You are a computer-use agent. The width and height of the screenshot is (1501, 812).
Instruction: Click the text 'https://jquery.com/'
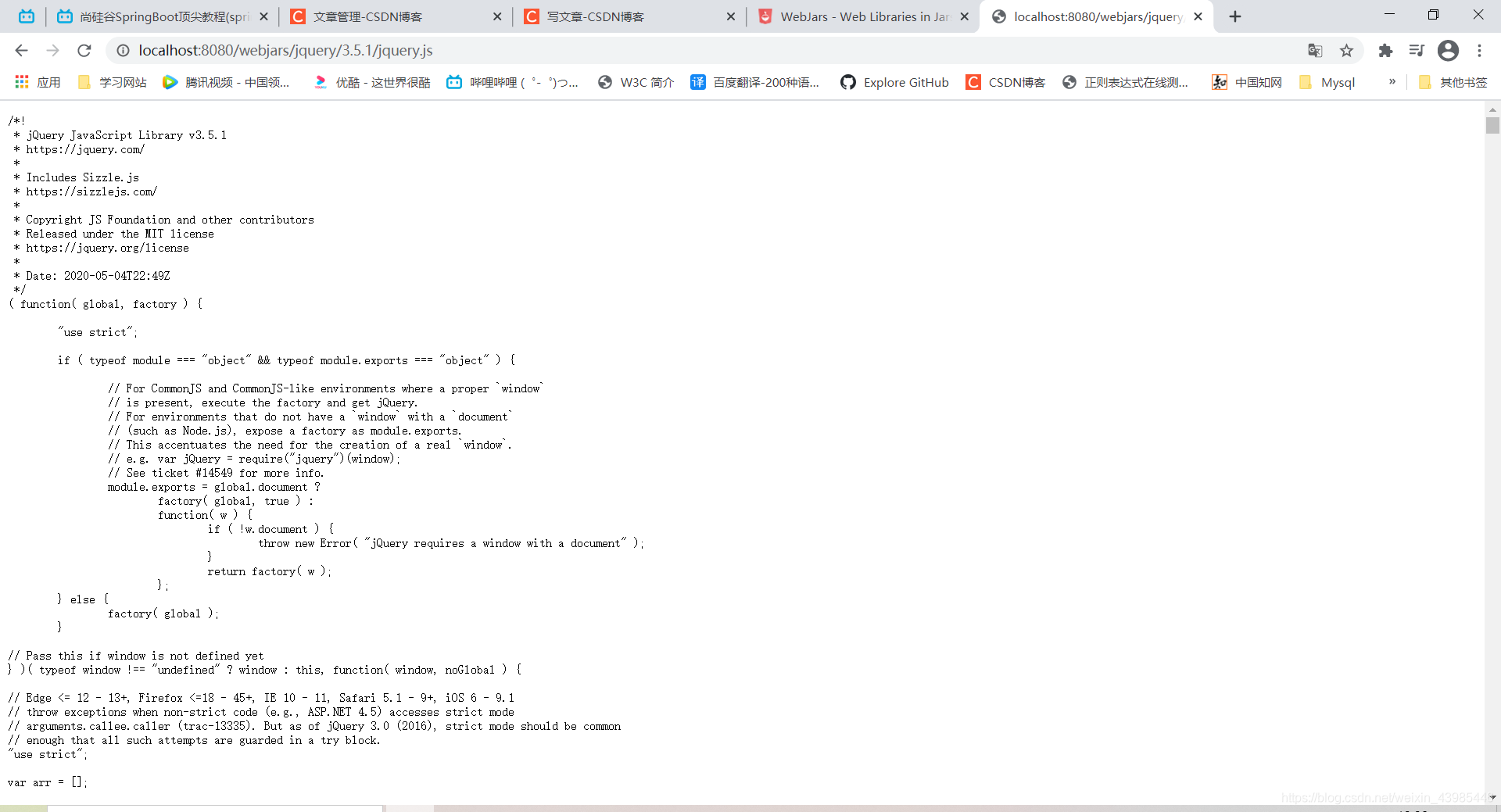pyautogui.click(x=85, y=149)
